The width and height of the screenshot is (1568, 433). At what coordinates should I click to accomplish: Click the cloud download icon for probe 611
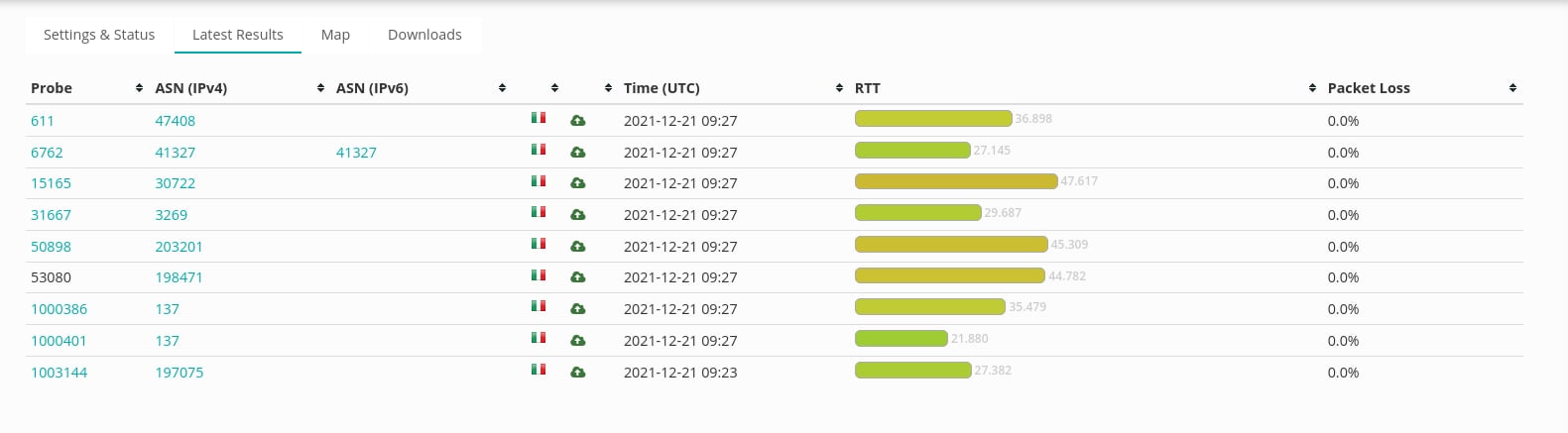pyautogui.click(x=577, y=121)
